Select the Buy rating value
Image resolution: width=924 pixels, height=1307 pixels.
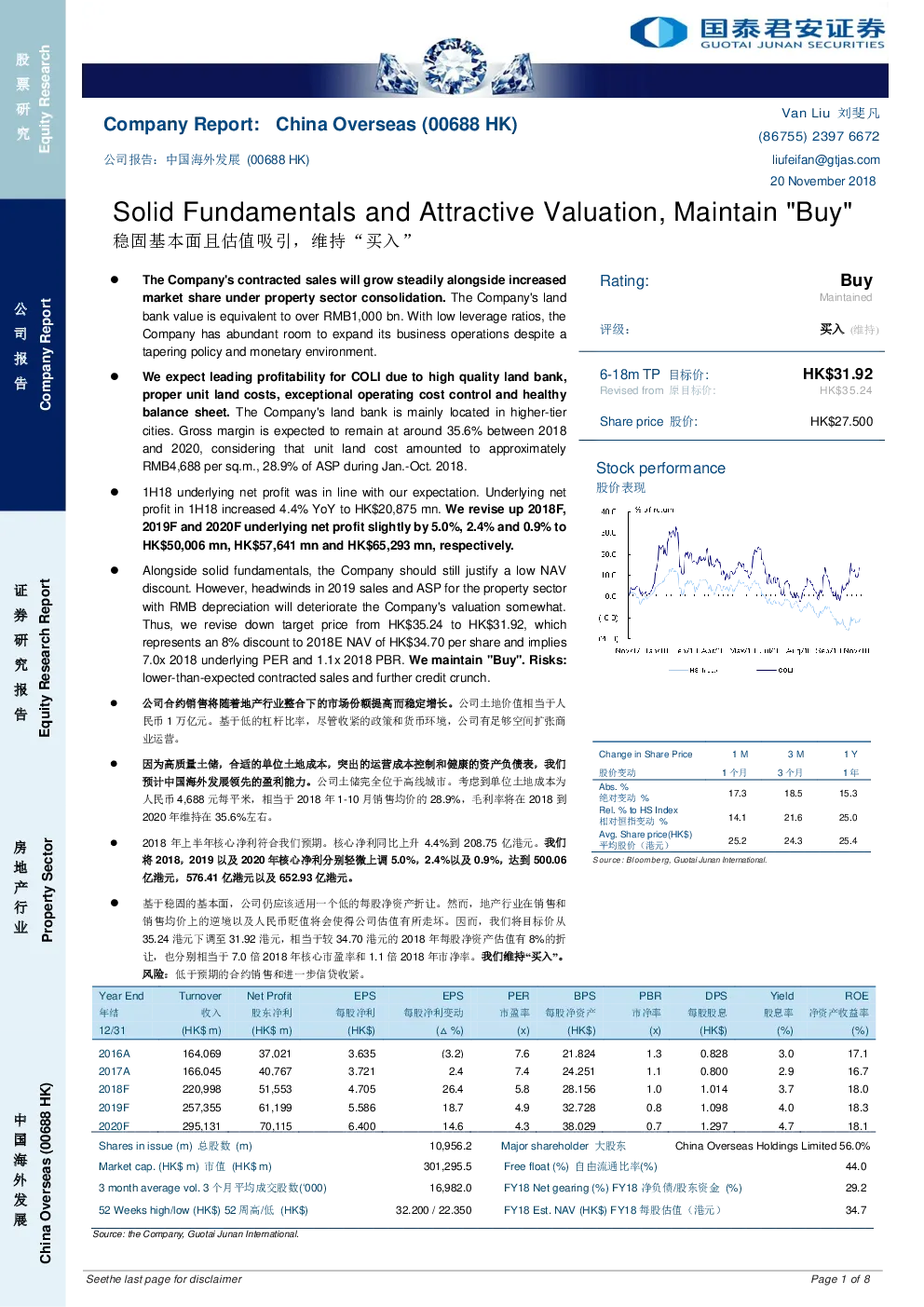pyautogui.click(x=856, y=280)
